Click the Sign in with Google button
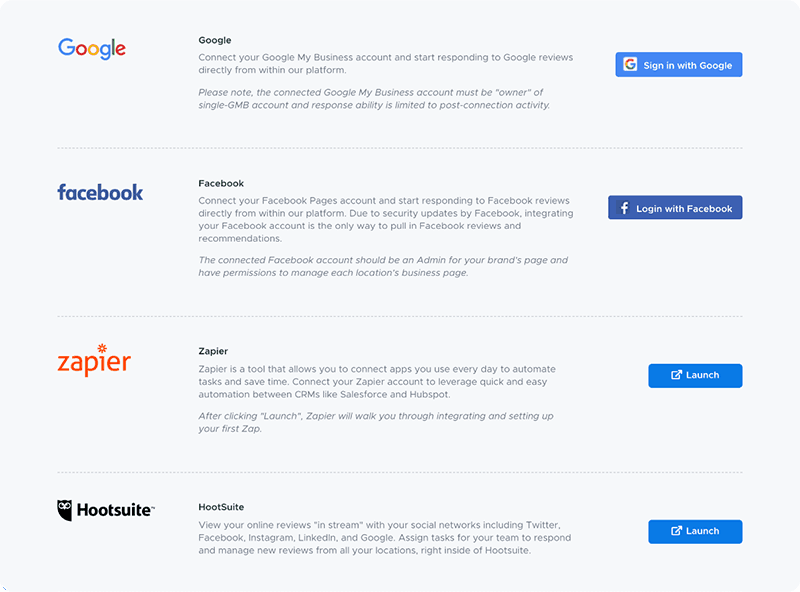This screenshot has width=800, height=592. coord(679,65)
